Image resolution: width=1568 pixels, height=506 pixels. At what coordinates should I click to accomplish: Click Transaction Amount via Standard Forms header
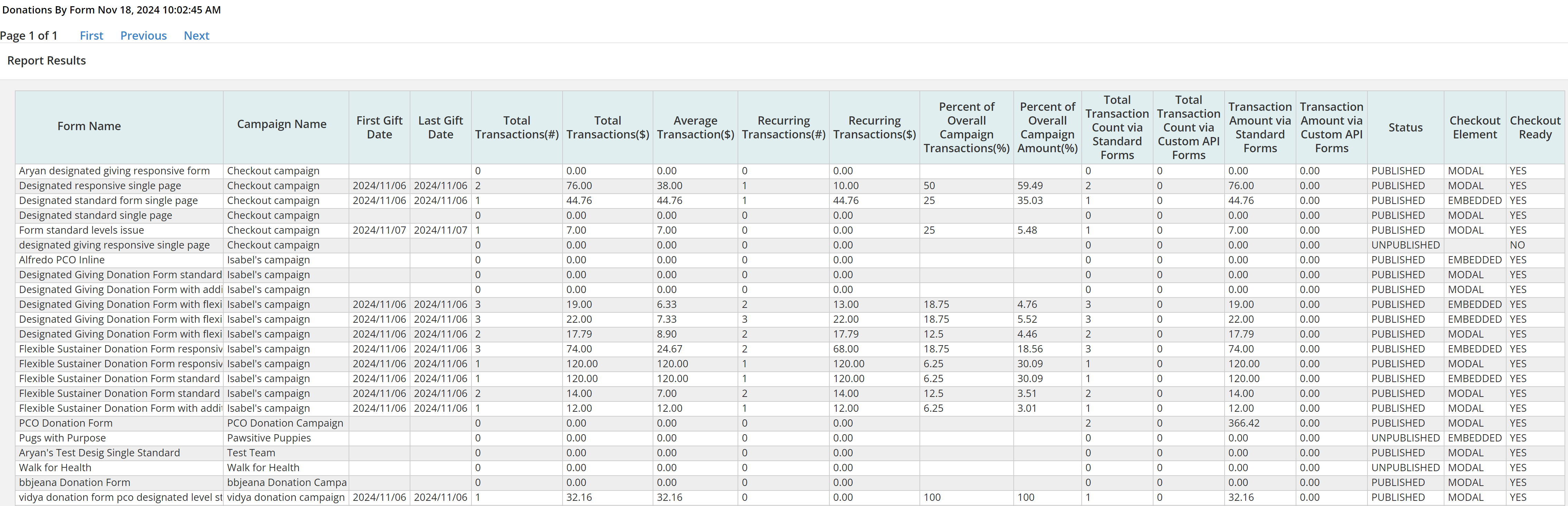coord(1260,127)
